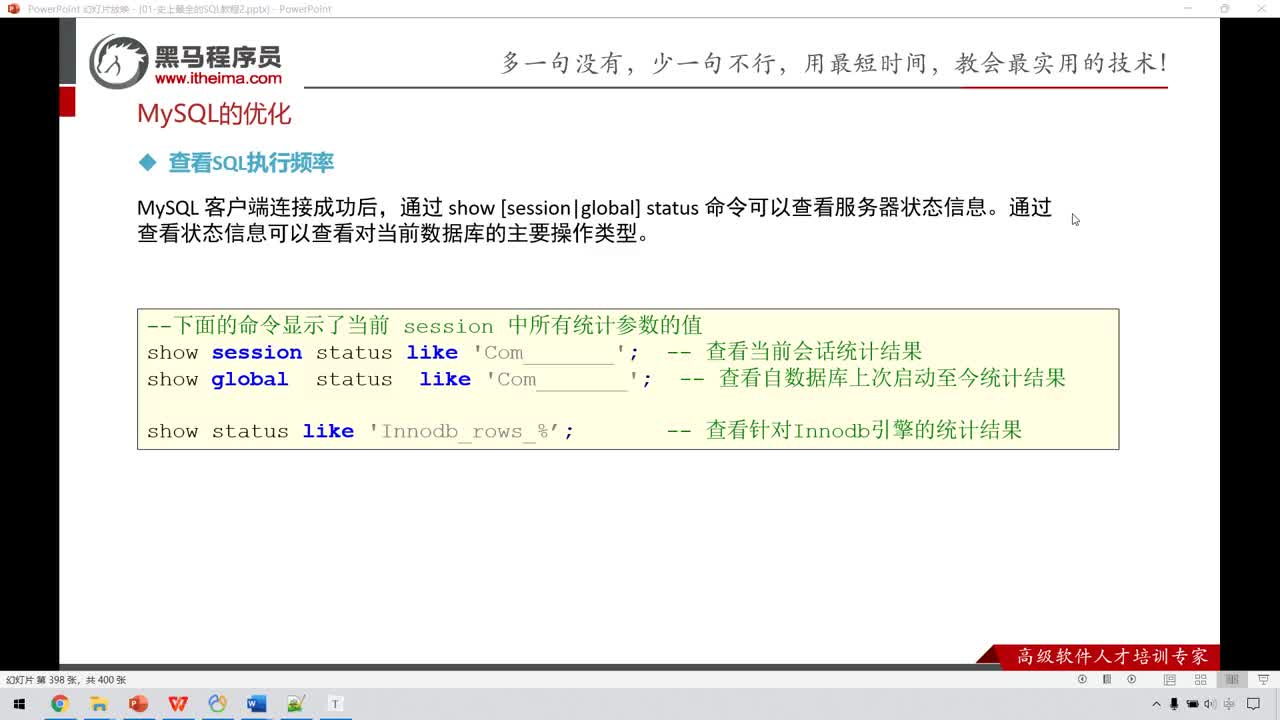Open the Windows Start menu
The image size is (1280, 720).
[x=19, y=704]
